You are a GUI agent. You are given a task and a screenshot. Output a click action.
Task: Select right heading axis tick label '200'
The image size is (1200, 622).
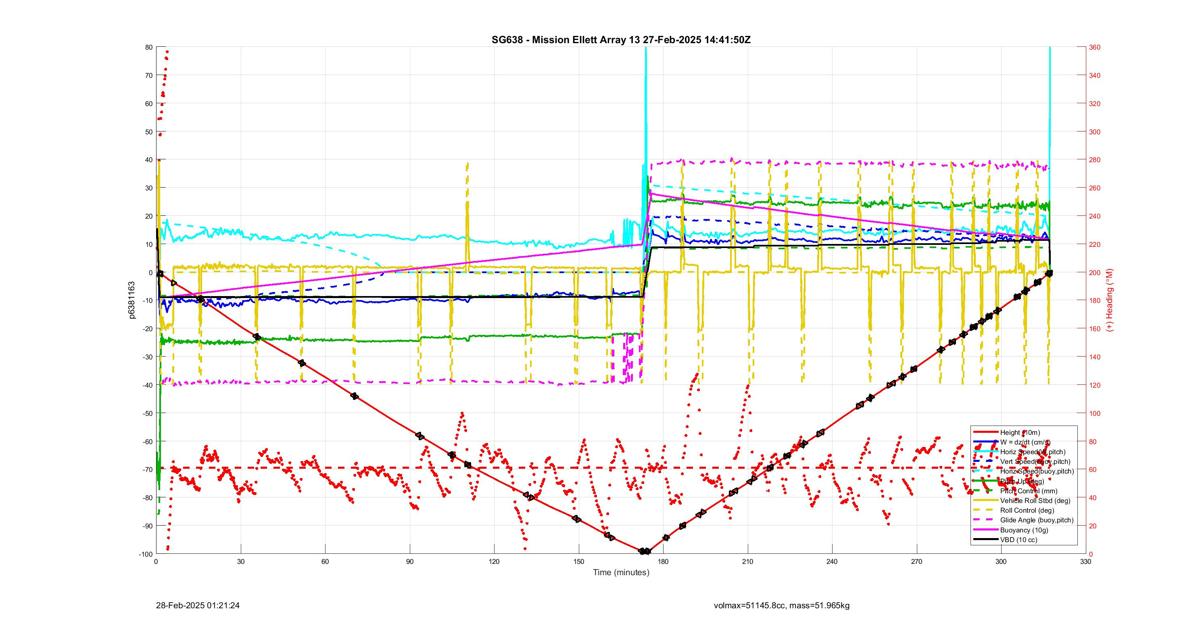(x=1095, y=273)
